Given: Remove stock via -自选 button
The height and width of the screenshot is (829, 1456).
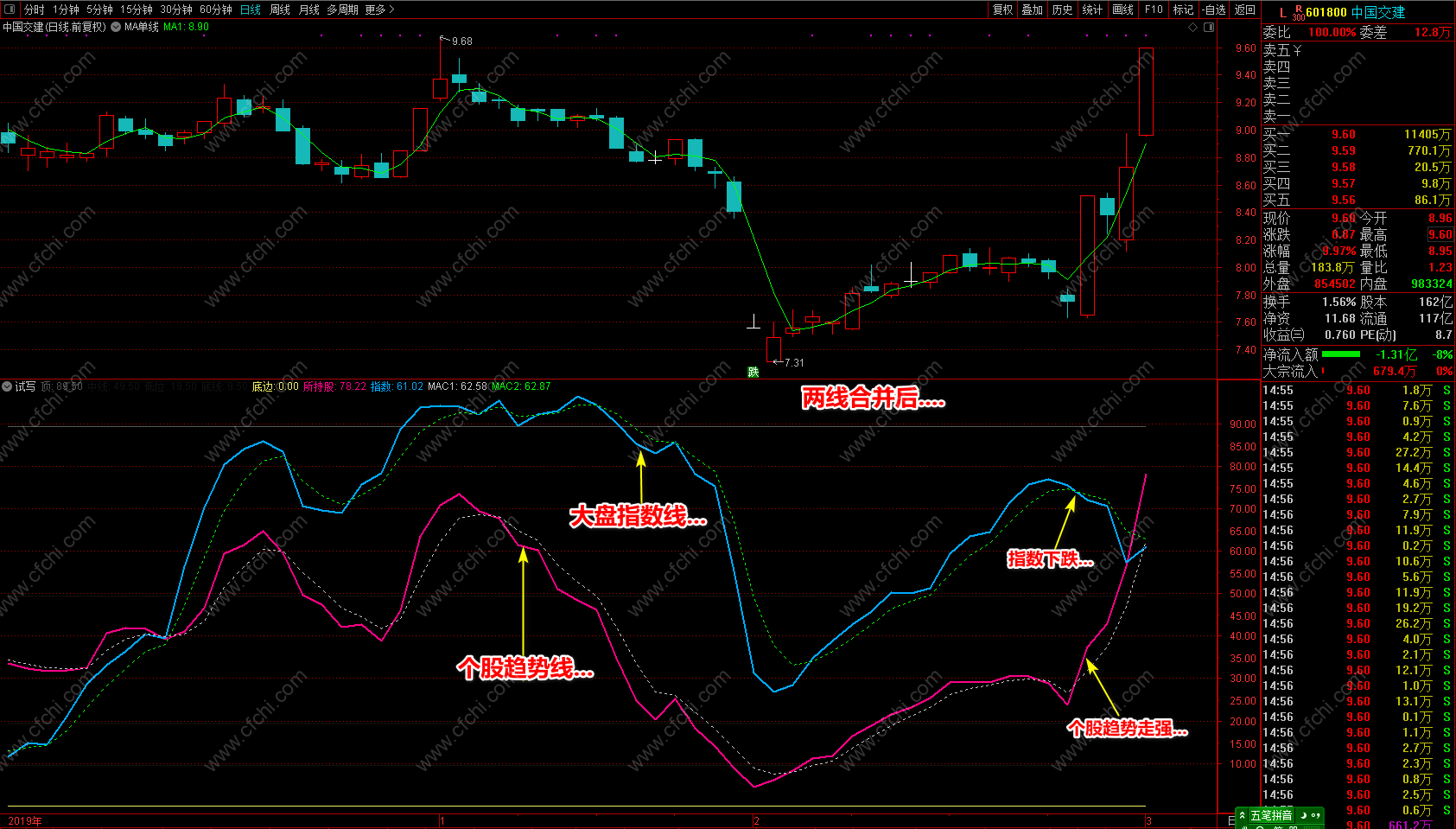Looking at the screenshot, I should [x=1214, y=10].
